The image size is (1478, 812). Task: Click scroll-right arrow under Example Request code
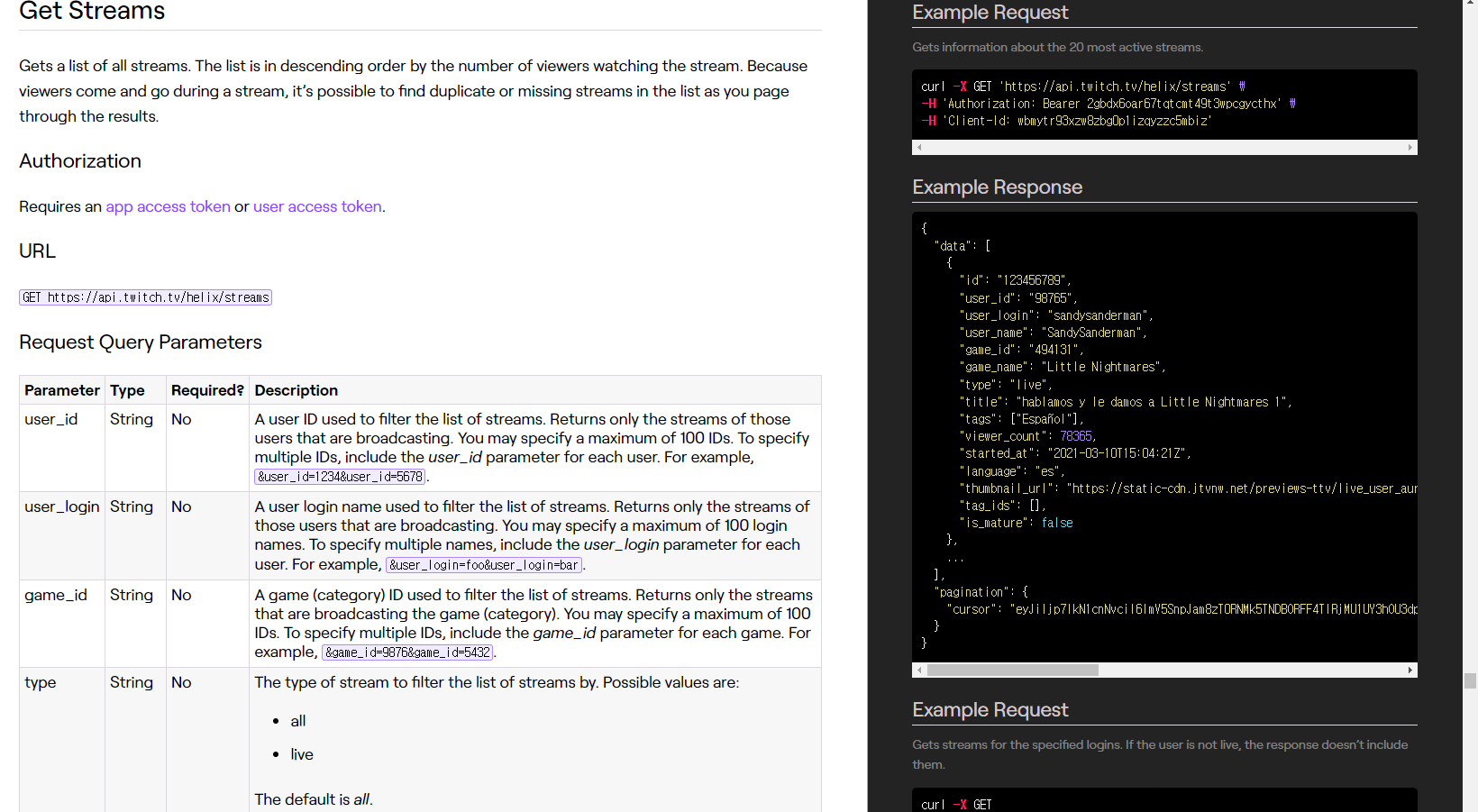[x=1410, y=147]
